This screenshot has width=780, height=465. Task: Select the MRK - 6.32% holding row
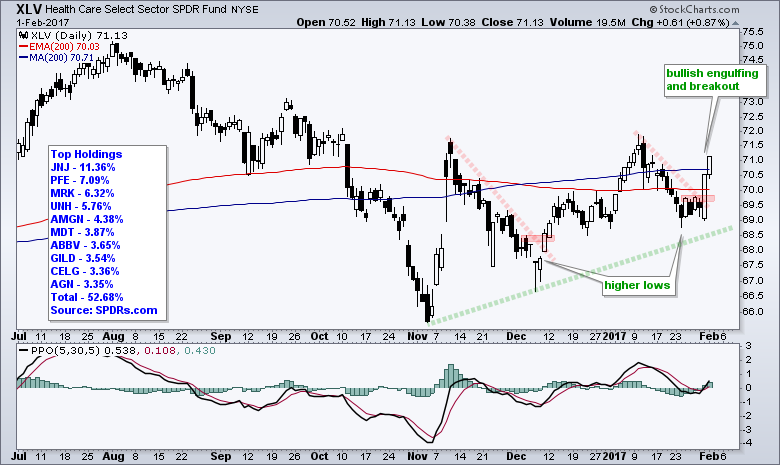[82, 193]
